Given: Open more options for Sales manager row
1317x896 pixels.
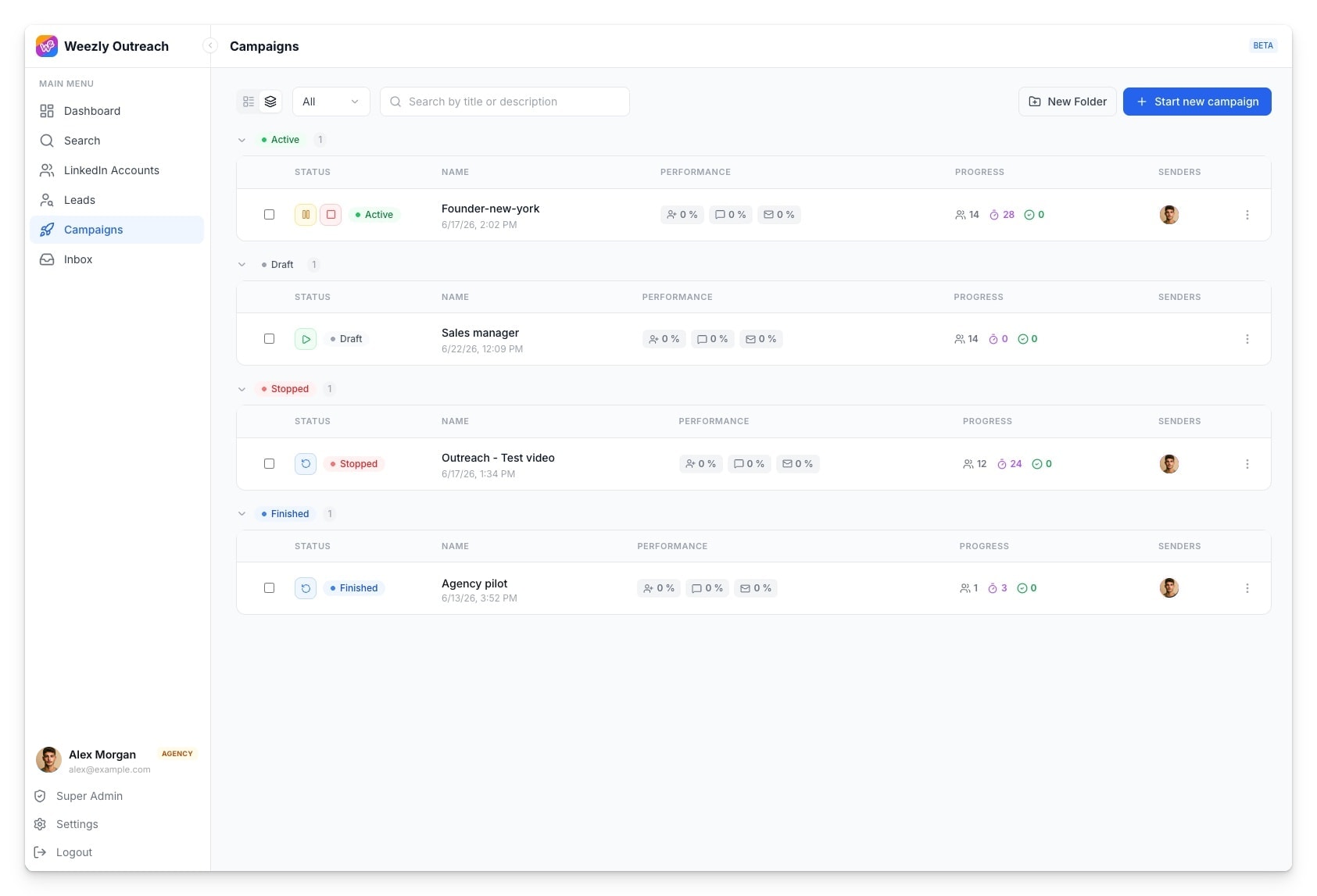Looking at the screenshot, I should 1247,339.
